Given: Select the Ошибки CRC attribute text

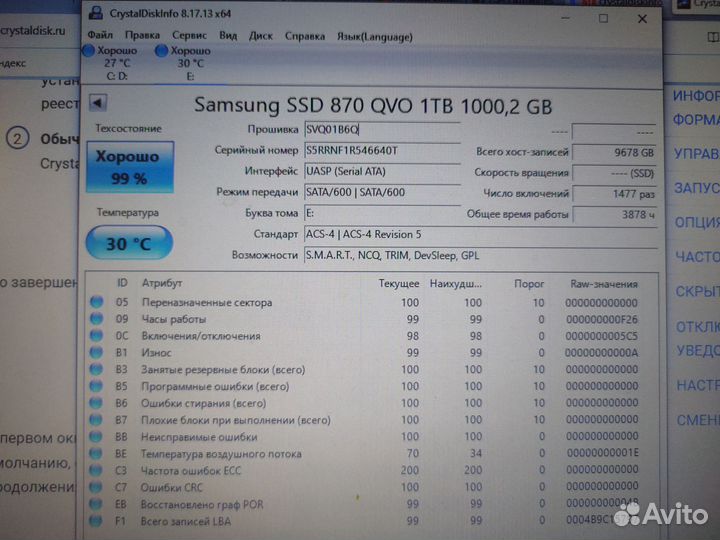Looking at the screenshot, I should (x=171, y=487).
